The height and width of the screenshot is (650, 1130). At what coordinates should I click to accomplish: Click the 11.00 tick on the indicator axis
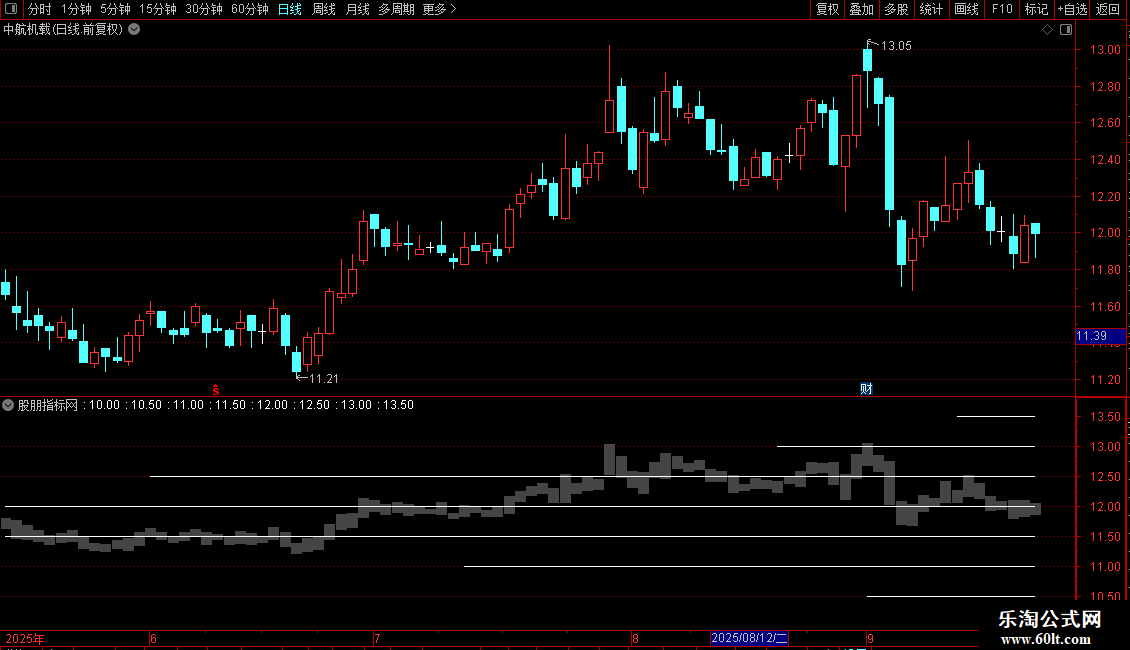1105,566
